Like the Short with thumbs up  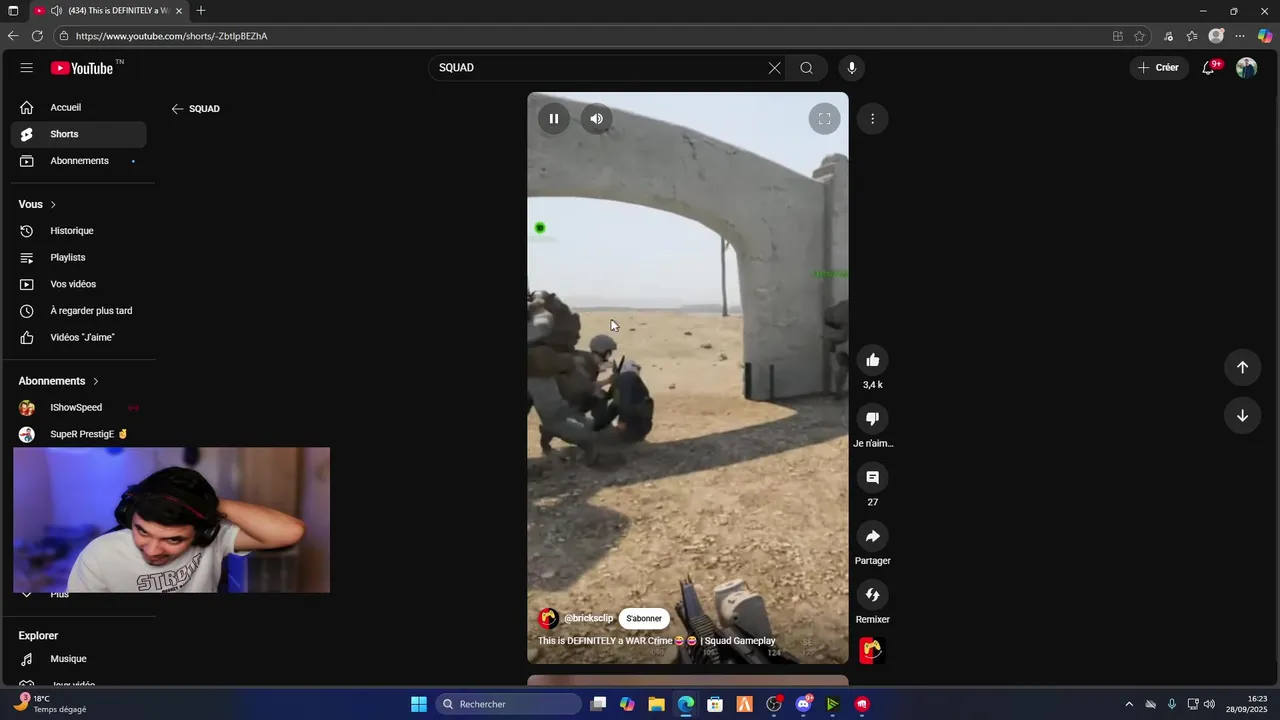(x=873, y=360)
